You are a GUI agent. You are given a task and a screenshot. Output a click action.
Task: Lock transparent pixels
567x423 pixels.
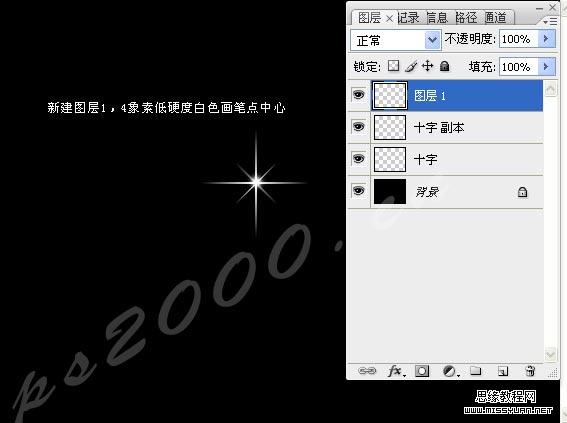[x=393, y=66]
